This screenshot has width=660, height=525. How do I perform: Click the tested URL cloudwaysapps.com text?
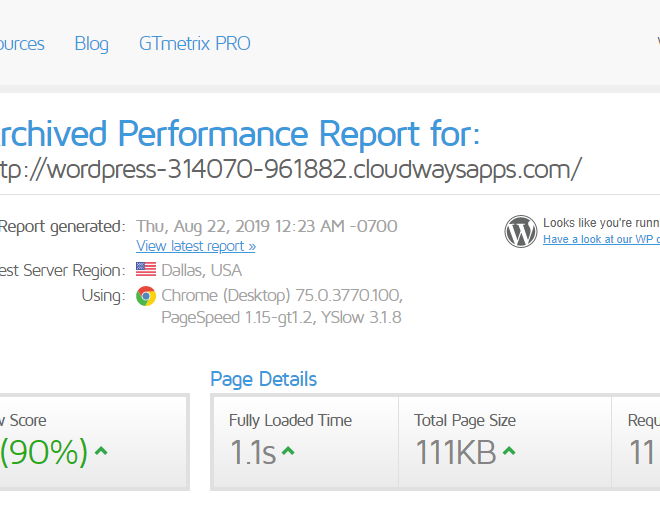pyautogui.click(x=291, y=170)
